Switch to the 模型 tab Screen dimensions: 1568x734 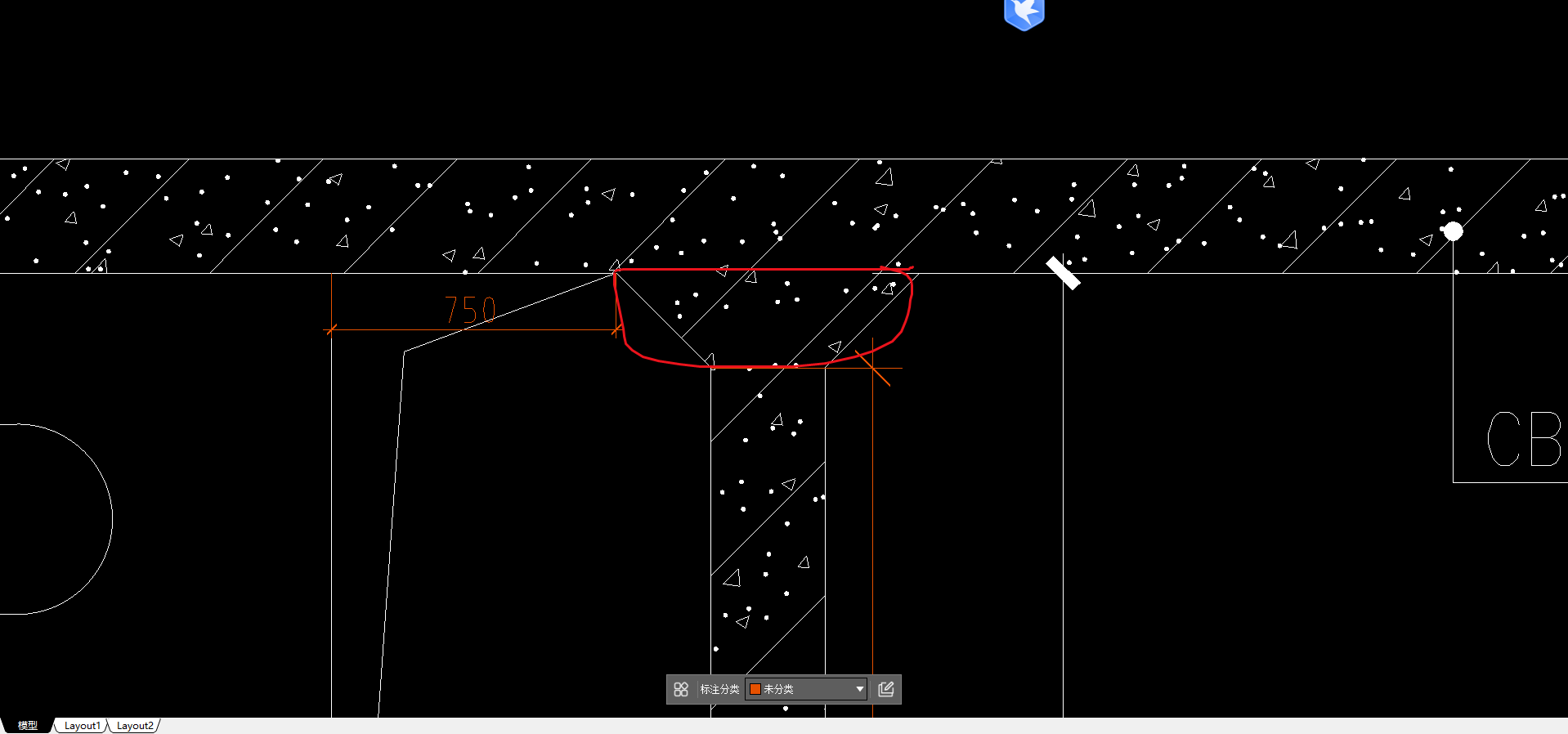[28, 725]
